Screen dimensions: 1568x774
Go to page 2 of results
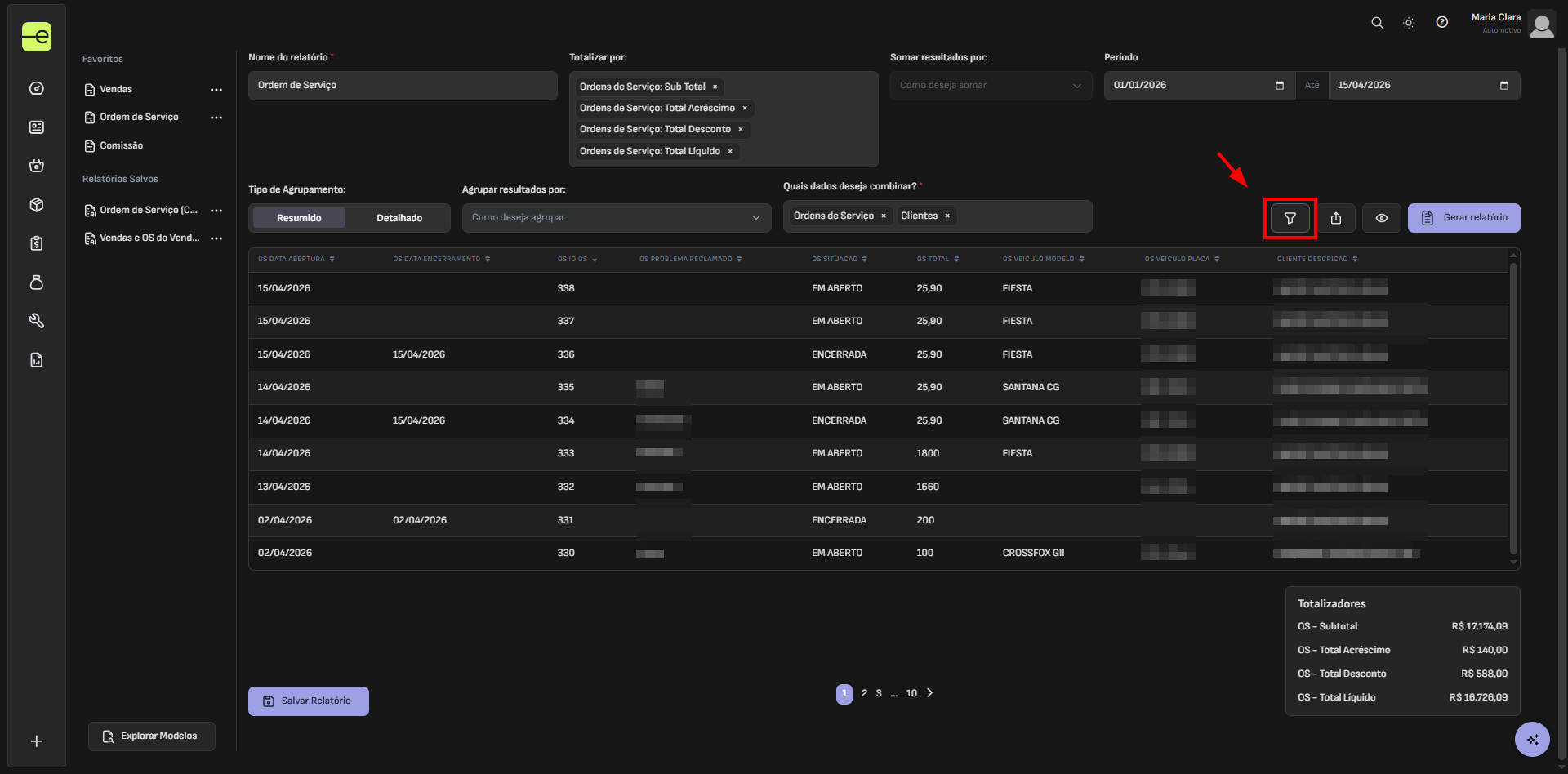pyautogui.click(x=864, y=693)
